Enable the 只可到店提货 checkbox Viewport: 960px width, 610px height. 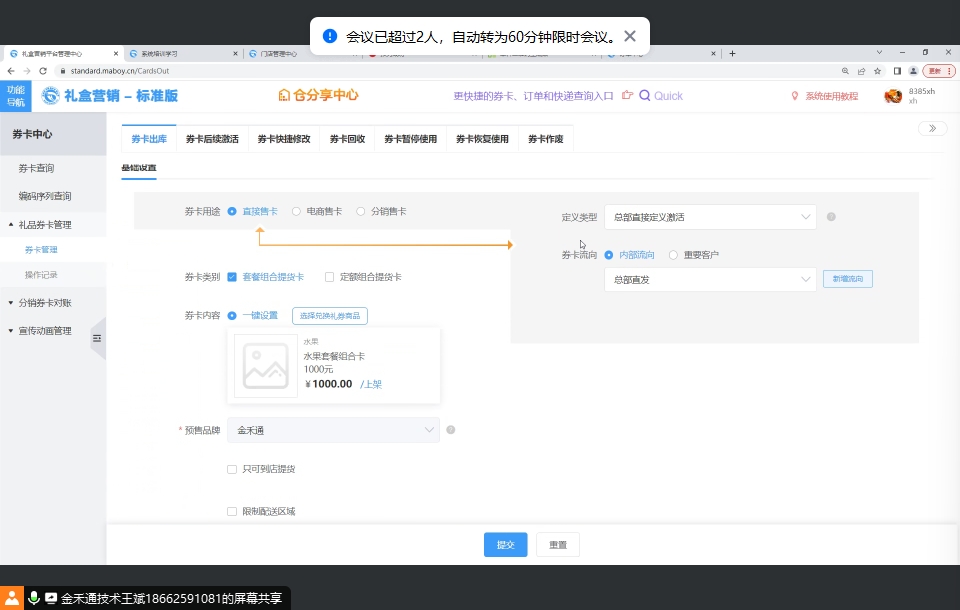pos(232,469)
